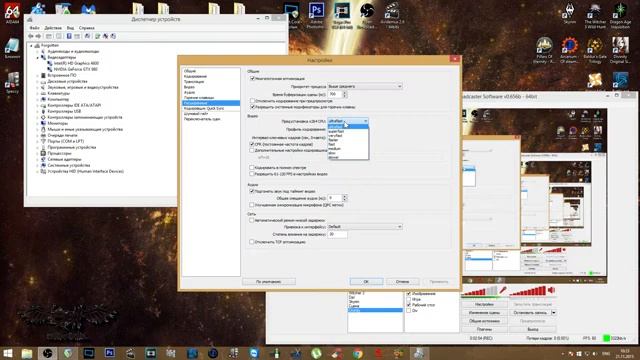Enable encode in full range checkbox

point(252,168)
